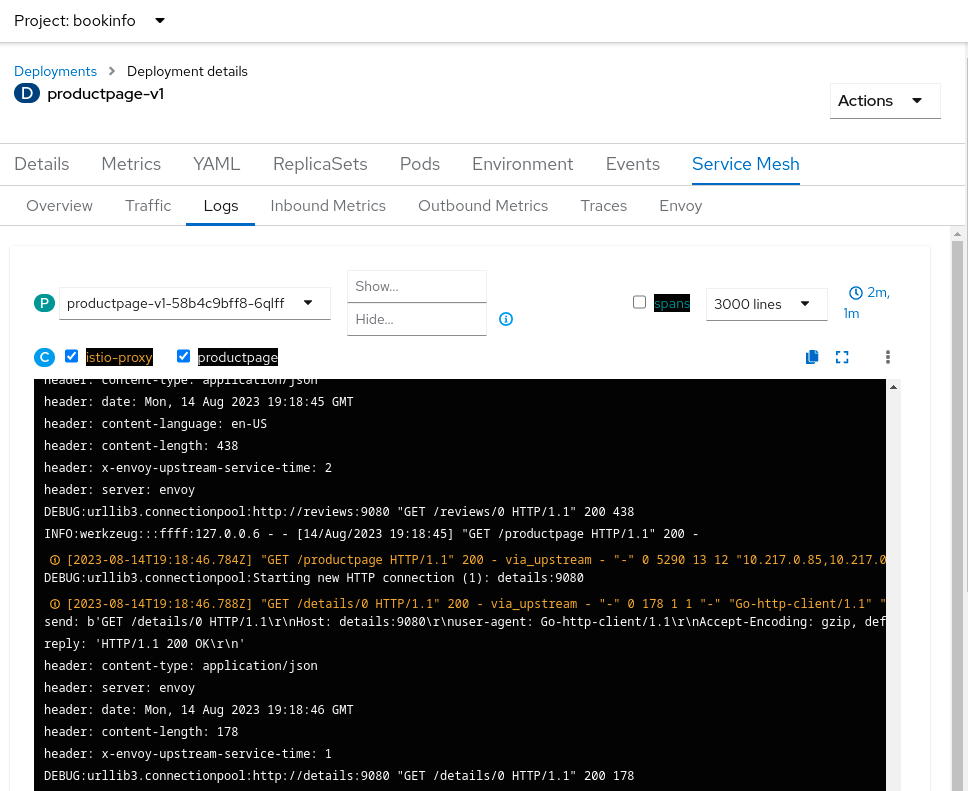Go to Deployments breadcrumb link

pos(55,71)
